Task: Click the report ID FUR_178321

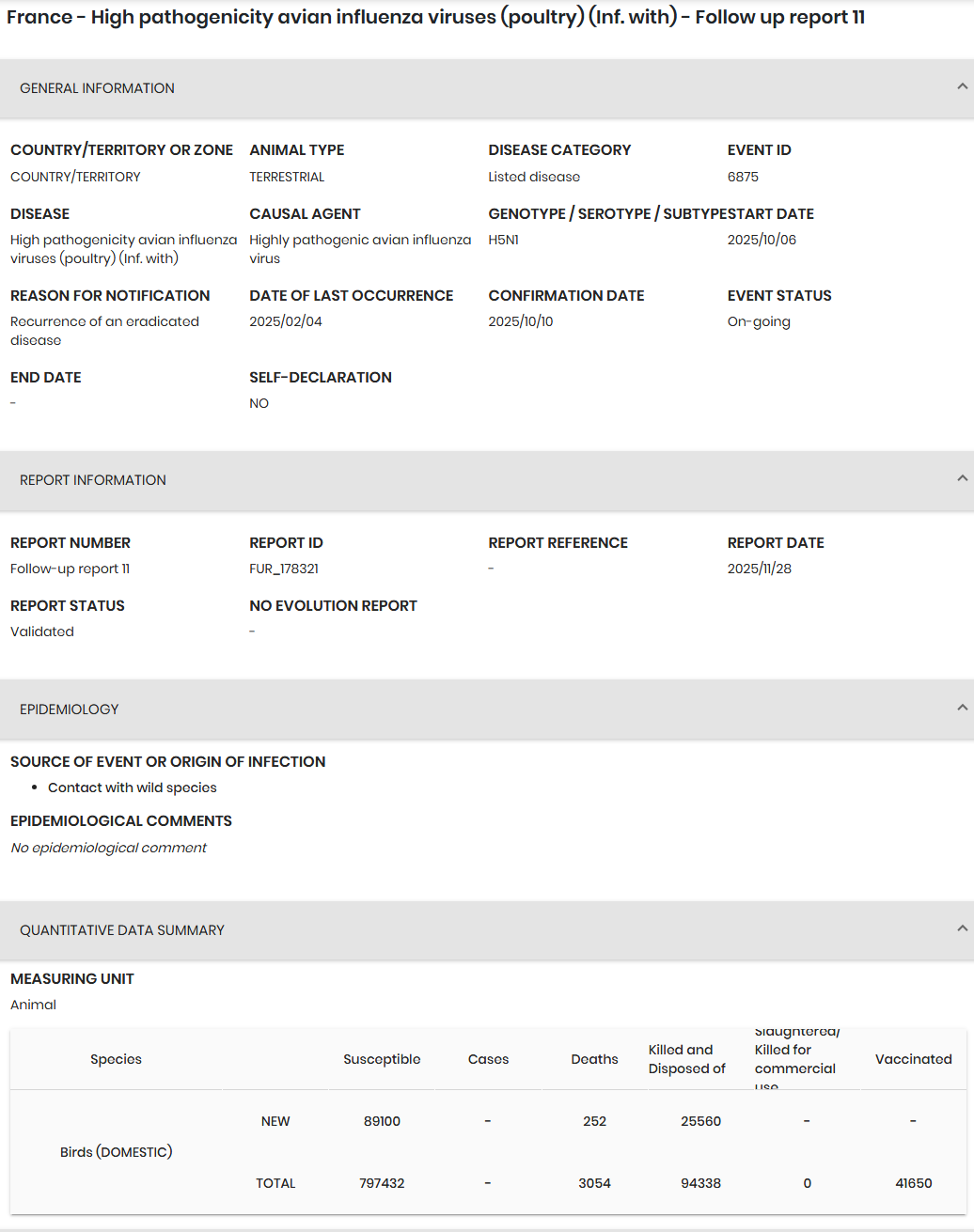Action: click(286, 569)
